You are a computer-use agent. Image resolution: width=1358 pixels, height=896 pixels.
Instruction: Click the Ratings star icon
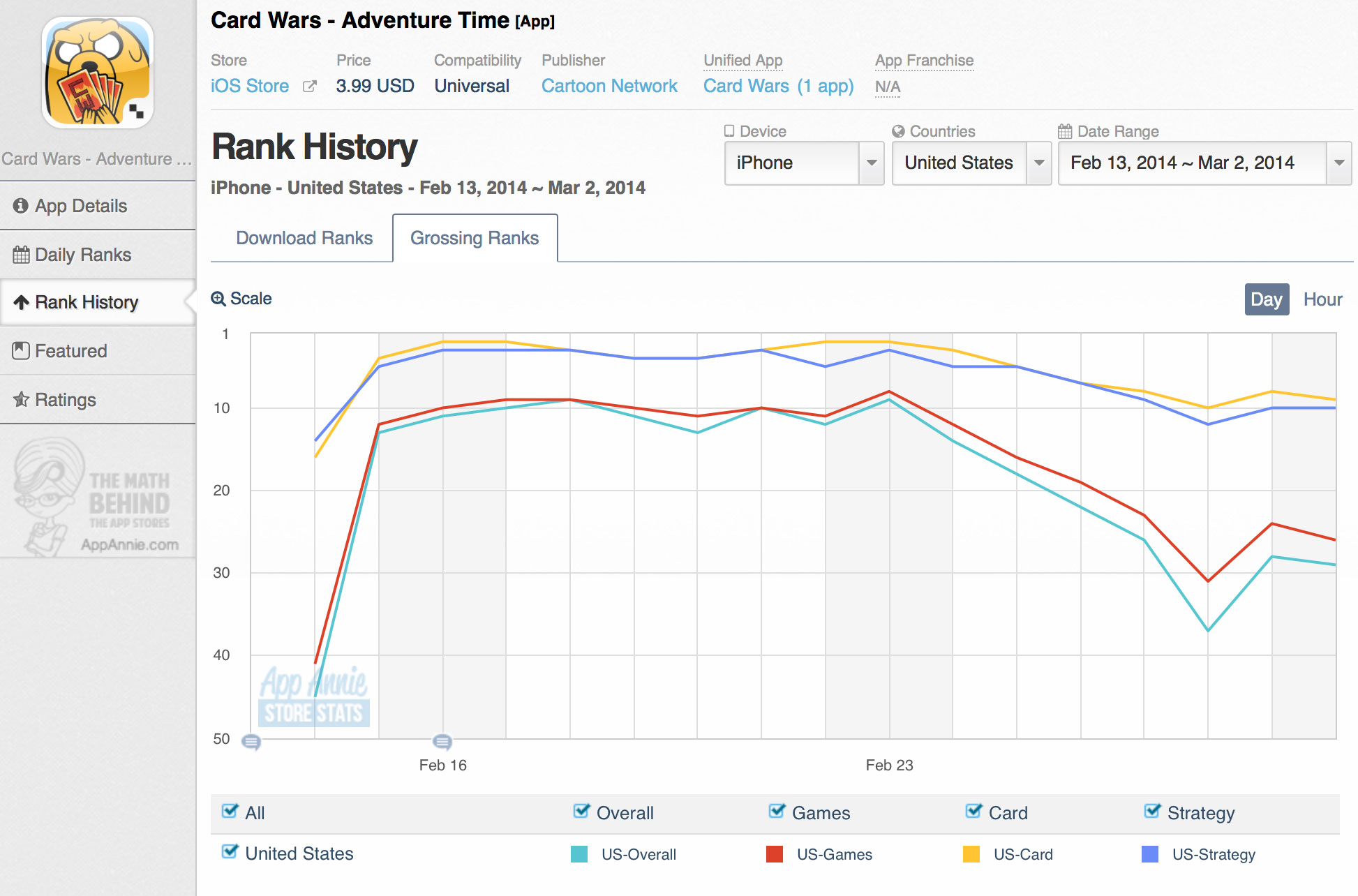pos(22,399)
